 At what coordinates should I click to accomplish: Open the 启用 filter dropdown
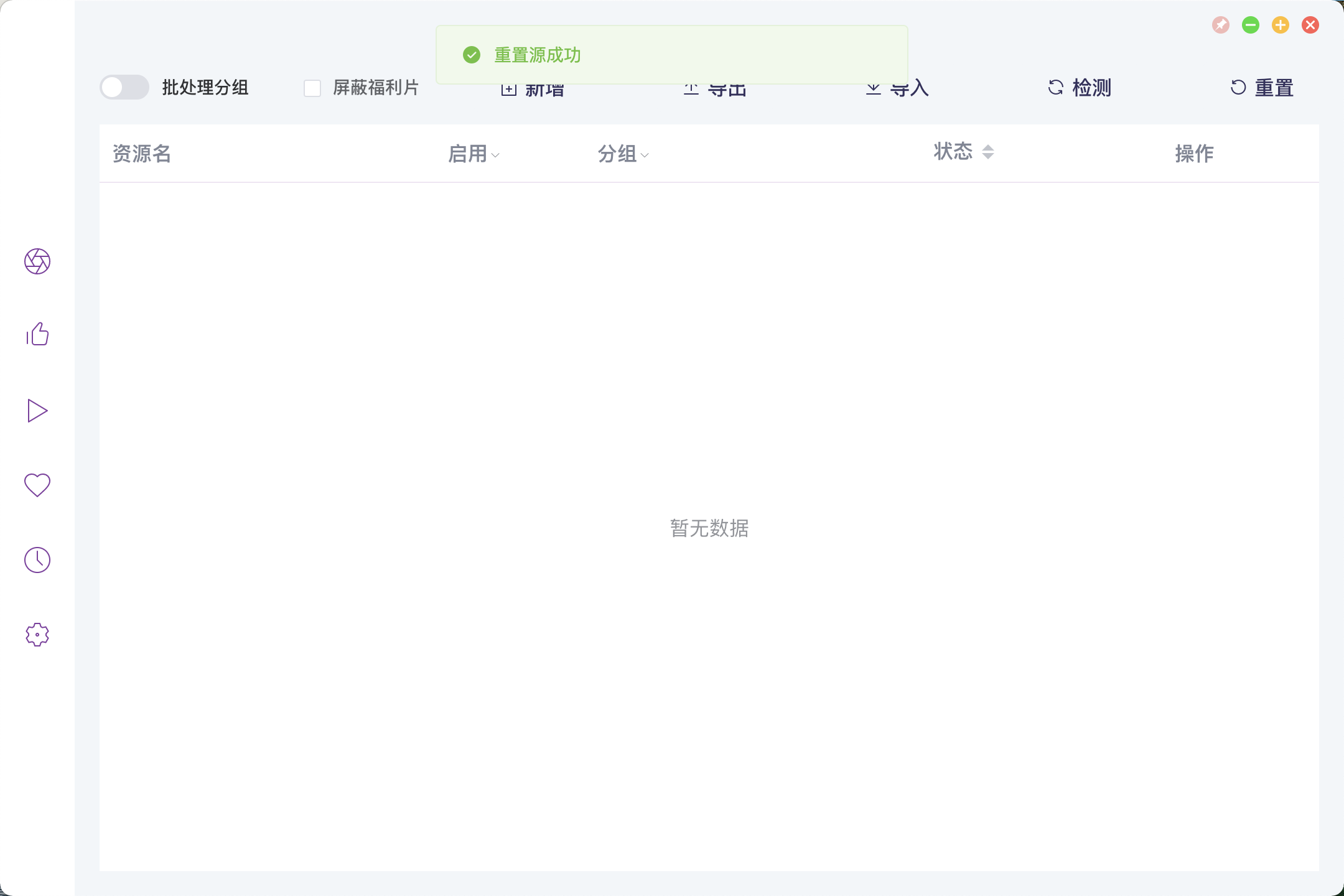pos(496,156)
